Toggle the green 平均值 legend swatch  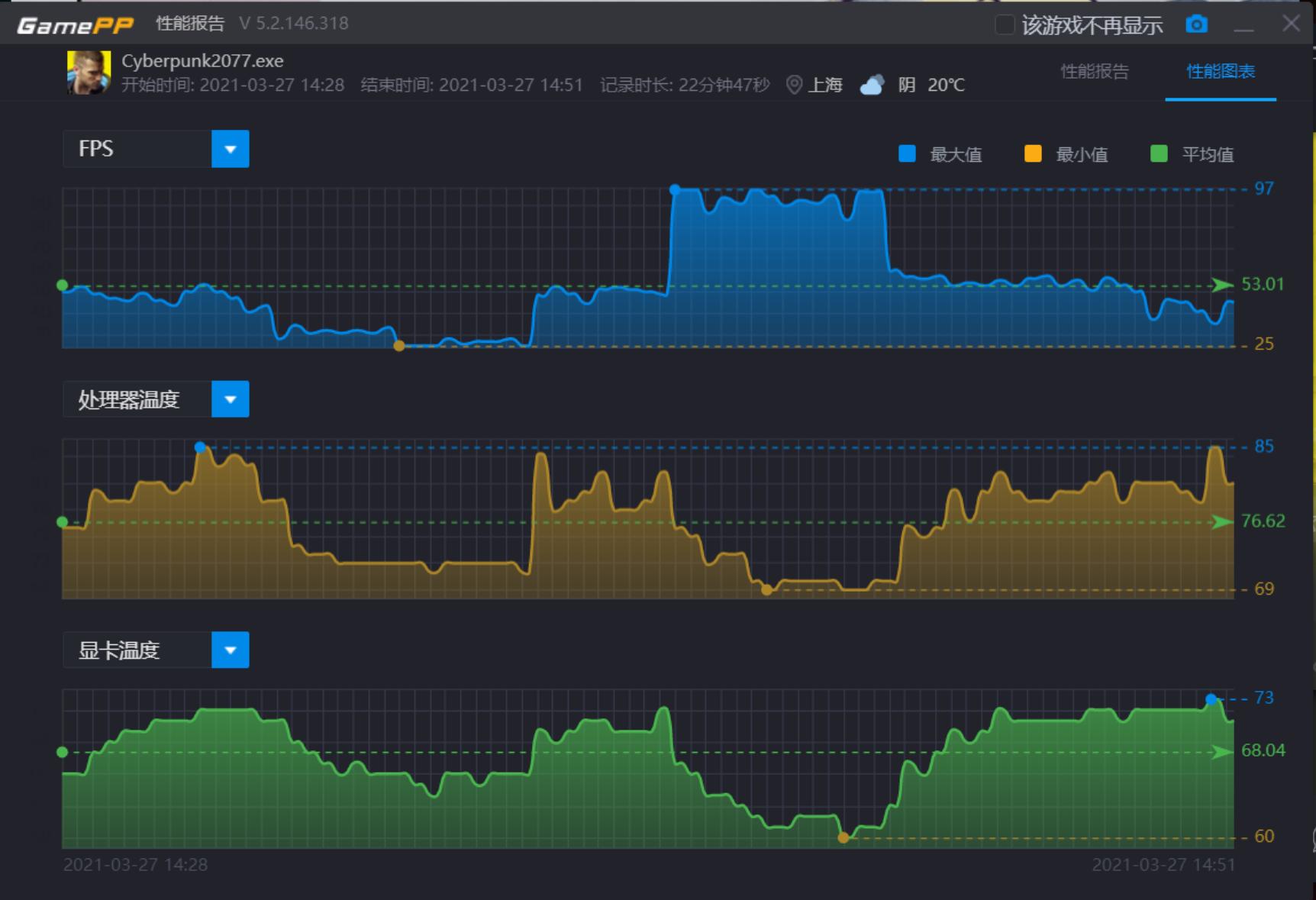point(1159,154)
